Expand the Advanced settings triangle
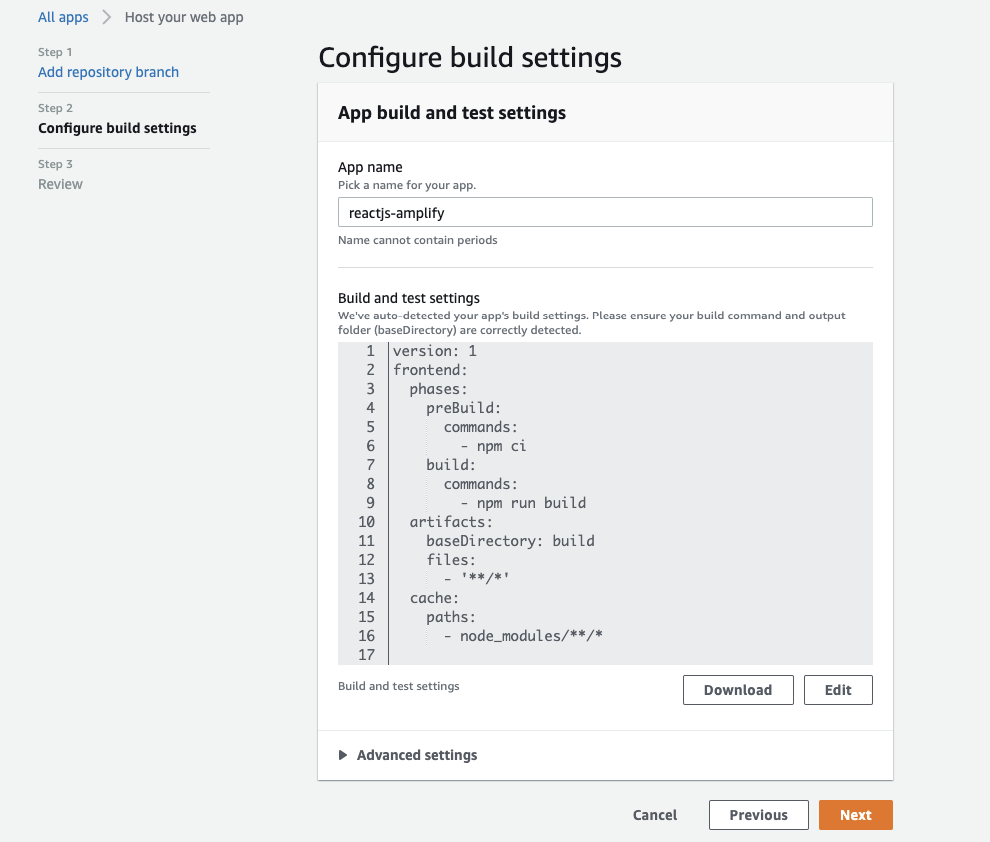Screen dimensions: 990x842 pyautogui.click(x=343, y=755)
